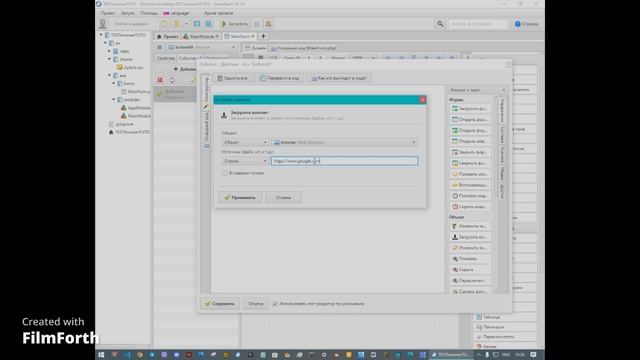640x360 pixels.
Task: Open the browser object selection dropdown
Action: tap(344, 142)
